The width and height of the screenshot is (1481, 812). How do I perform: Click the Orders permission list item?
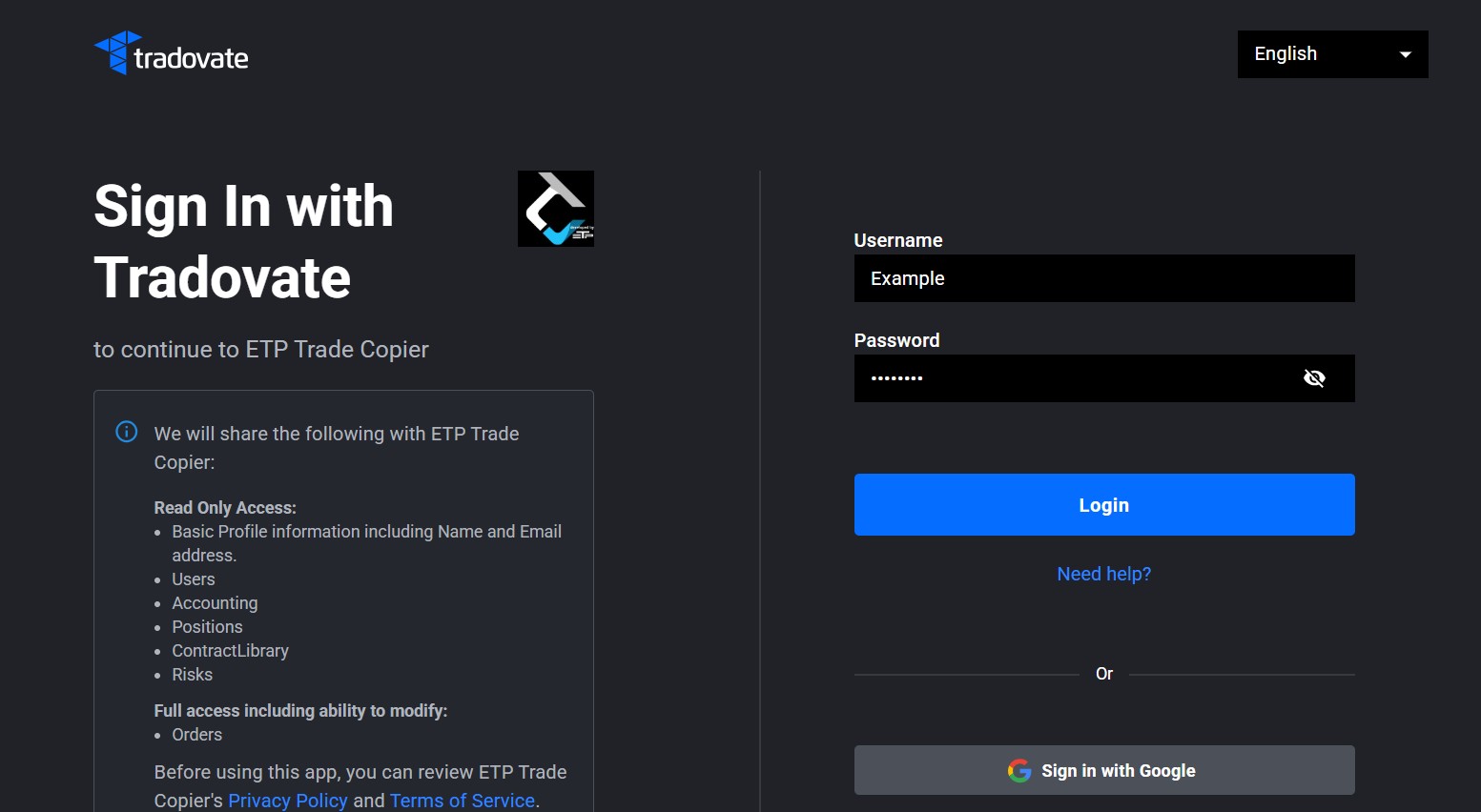[x=196, y=735]
